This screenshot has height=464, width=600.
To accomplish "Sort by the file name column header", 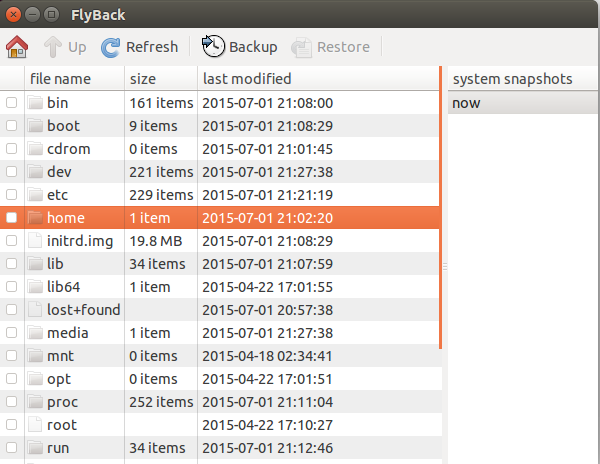I will 75,79.
